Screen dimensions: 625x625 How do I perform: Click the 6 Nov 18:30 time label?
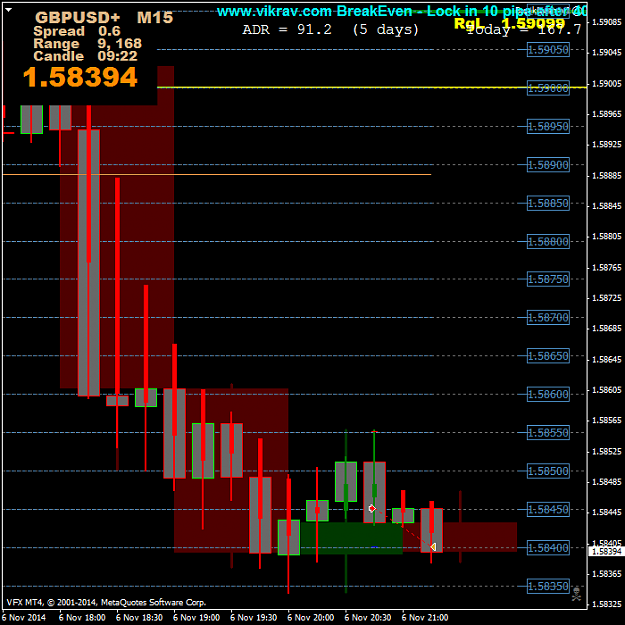[x=139, y=617]
